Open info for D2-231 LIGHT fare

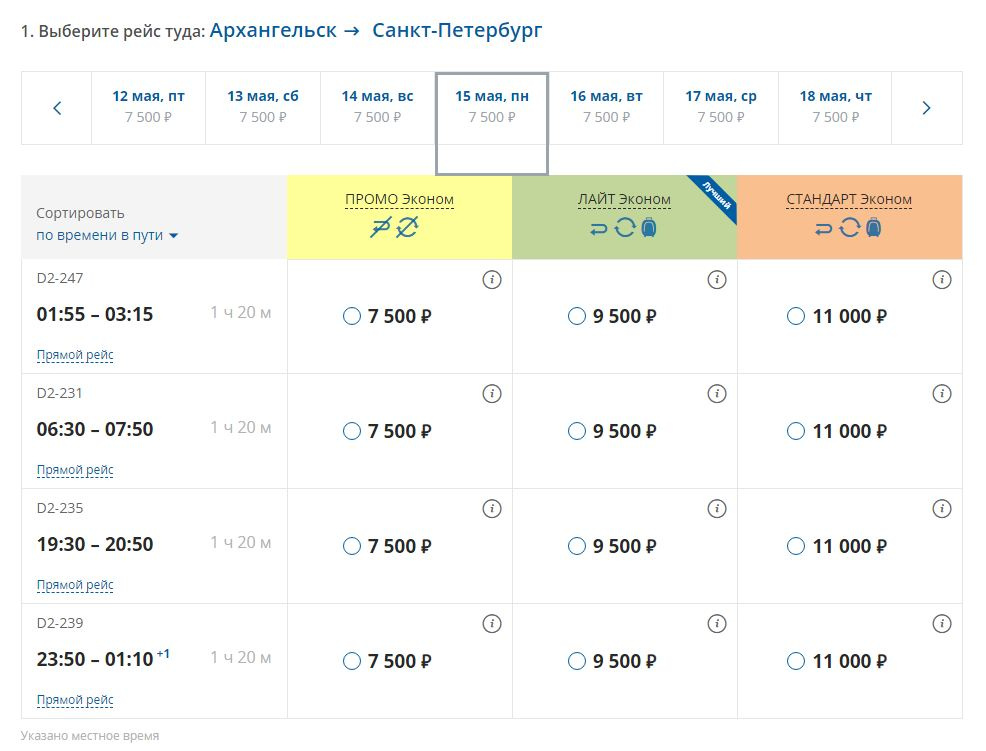coord(717,394)
